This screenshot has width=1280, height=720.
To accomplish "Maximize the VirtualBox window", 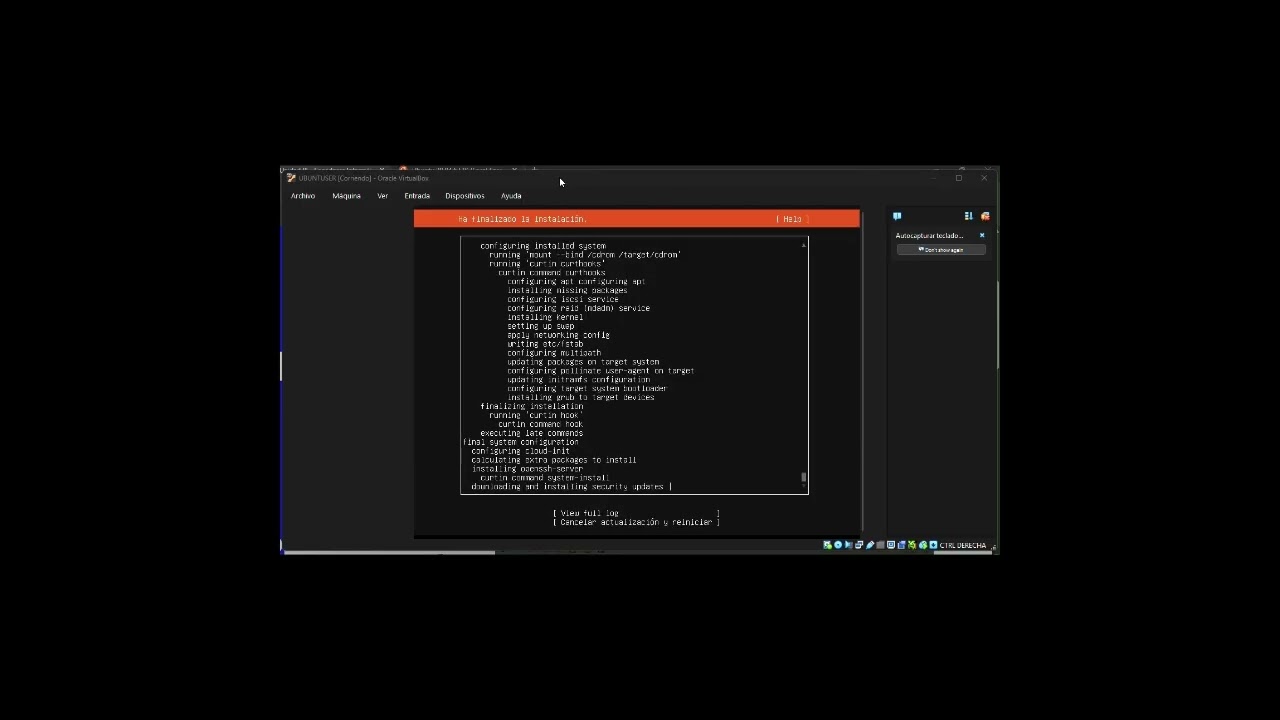I will click(x=959, y=178).
